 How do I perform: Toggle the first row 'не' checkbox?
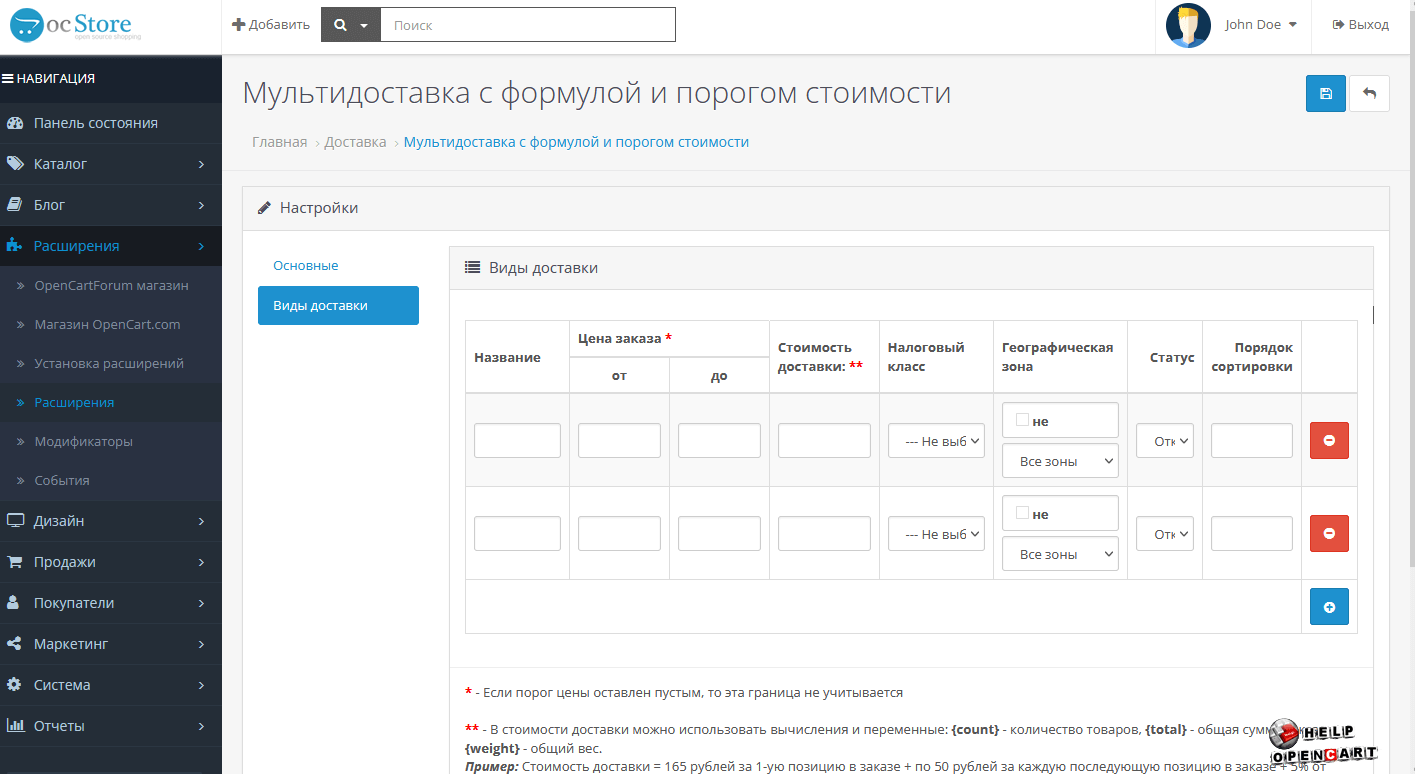(x=1022, y=420)
